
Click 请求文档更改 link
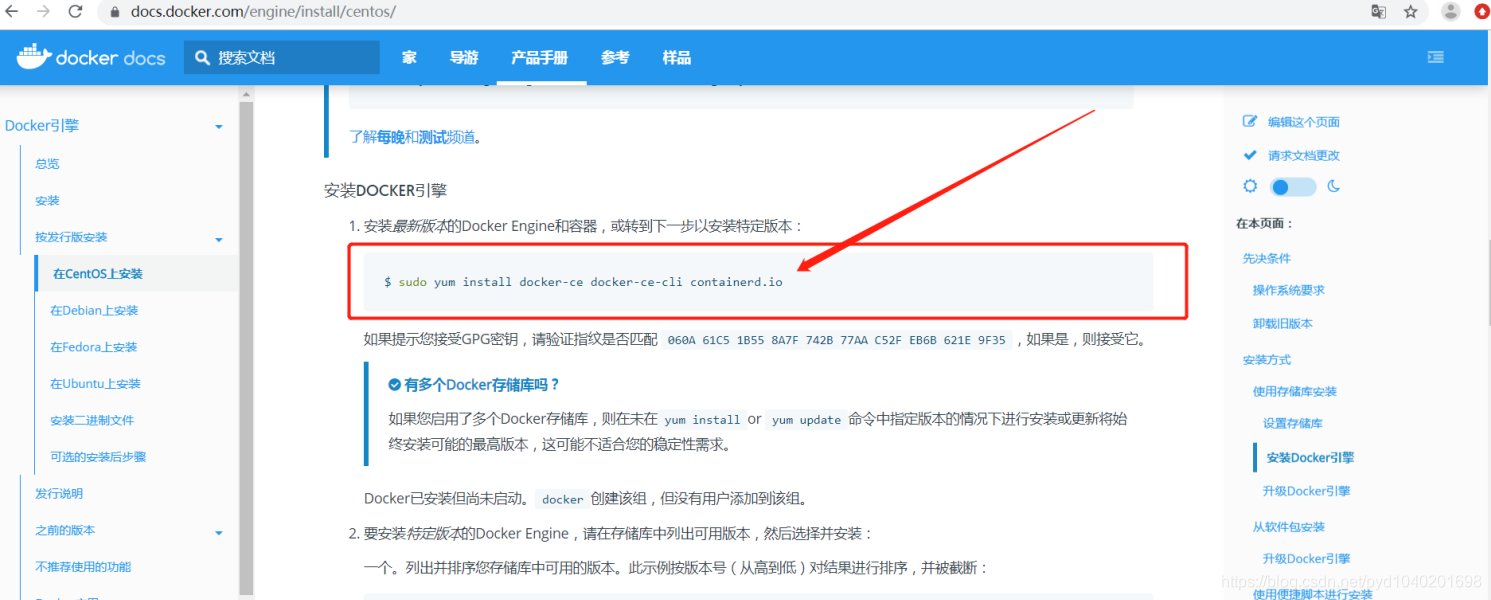tap(1304, 156)
